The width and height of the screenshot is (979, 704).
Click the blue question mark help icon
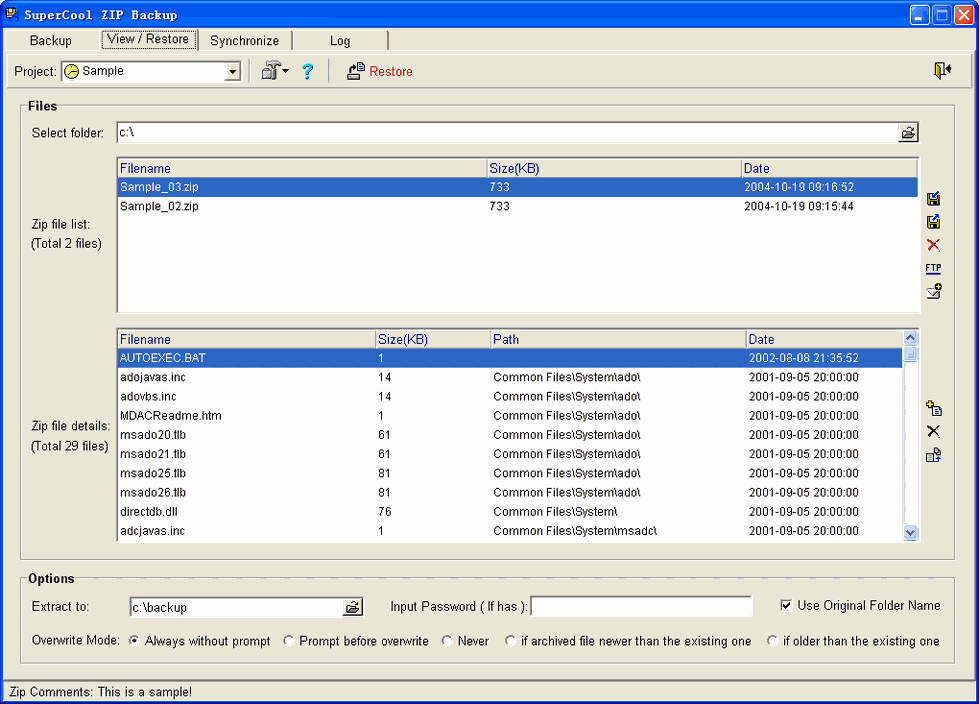click(x=308, y=71)
